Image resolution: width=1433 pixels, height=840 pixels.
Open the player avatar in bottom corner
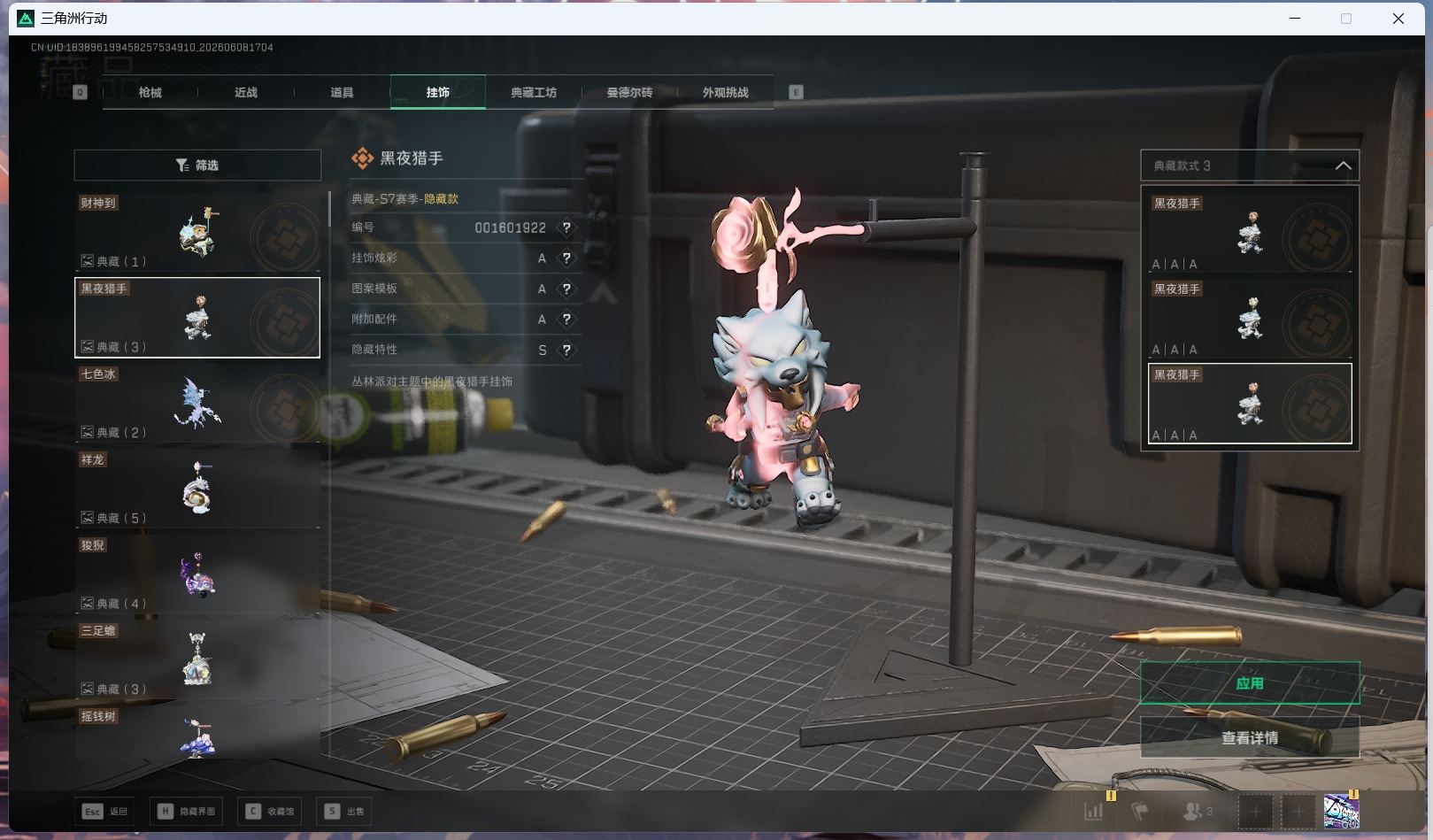click(x=1341, y=811)
